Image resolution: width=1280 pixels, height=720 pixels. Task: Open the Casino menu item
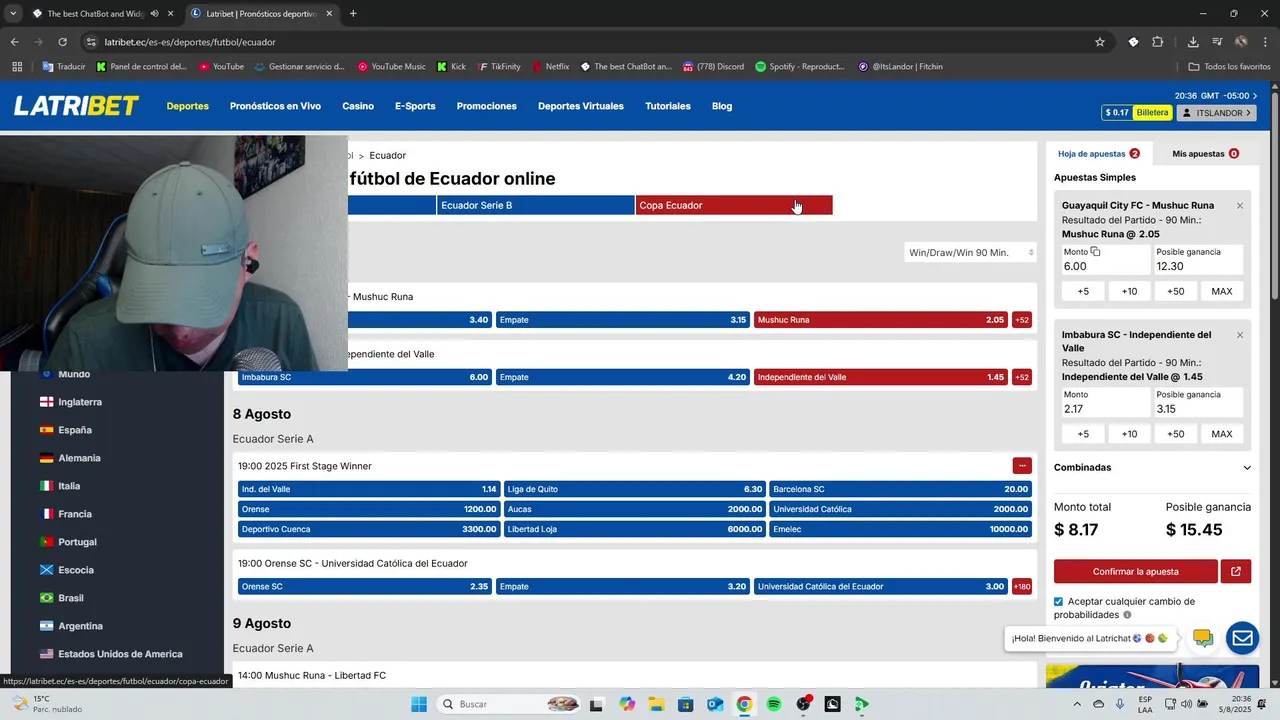click(x=358, y=106)
